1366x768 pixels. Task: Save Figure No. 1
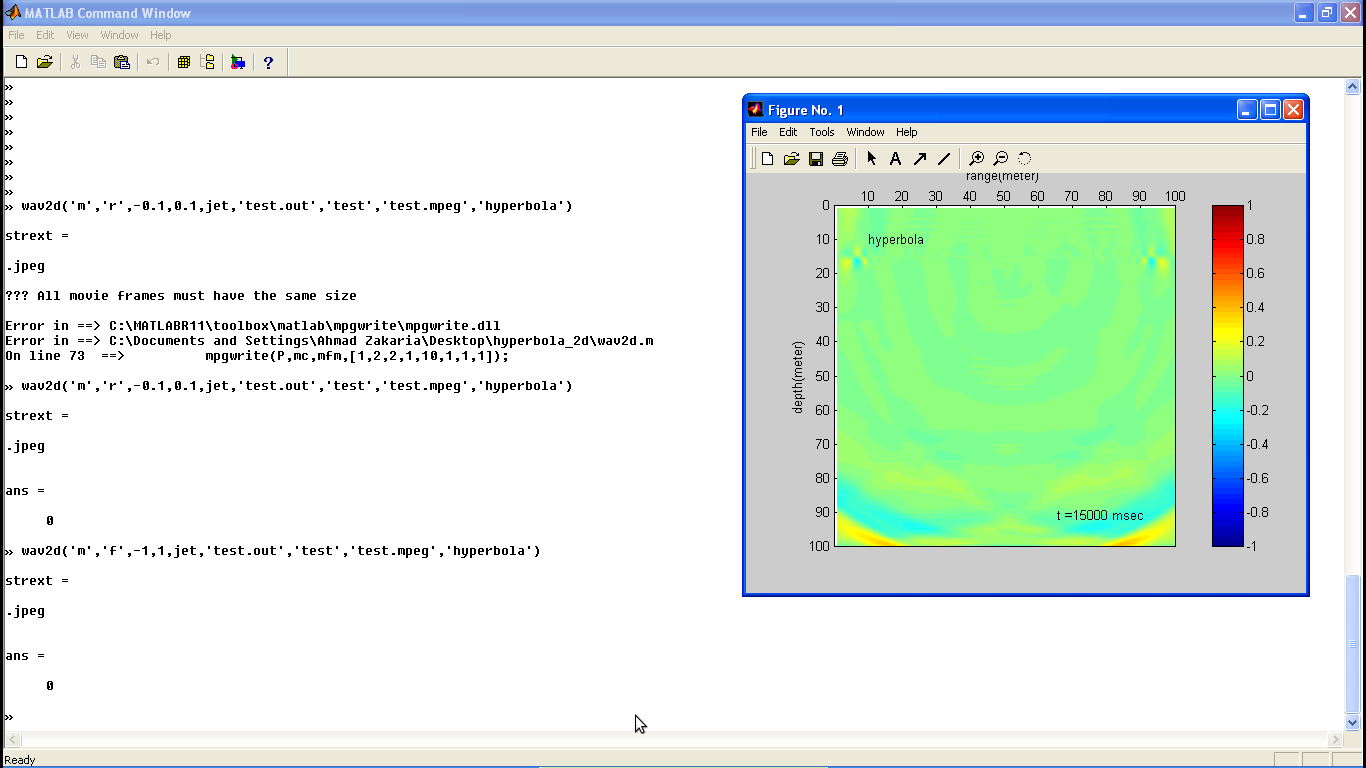(815, 158)
